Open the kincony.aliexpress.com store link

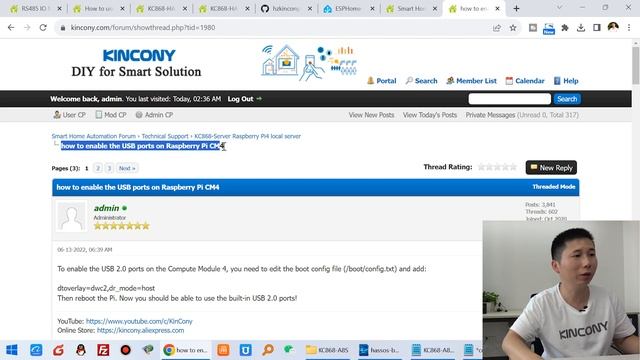tap(140, 330)
